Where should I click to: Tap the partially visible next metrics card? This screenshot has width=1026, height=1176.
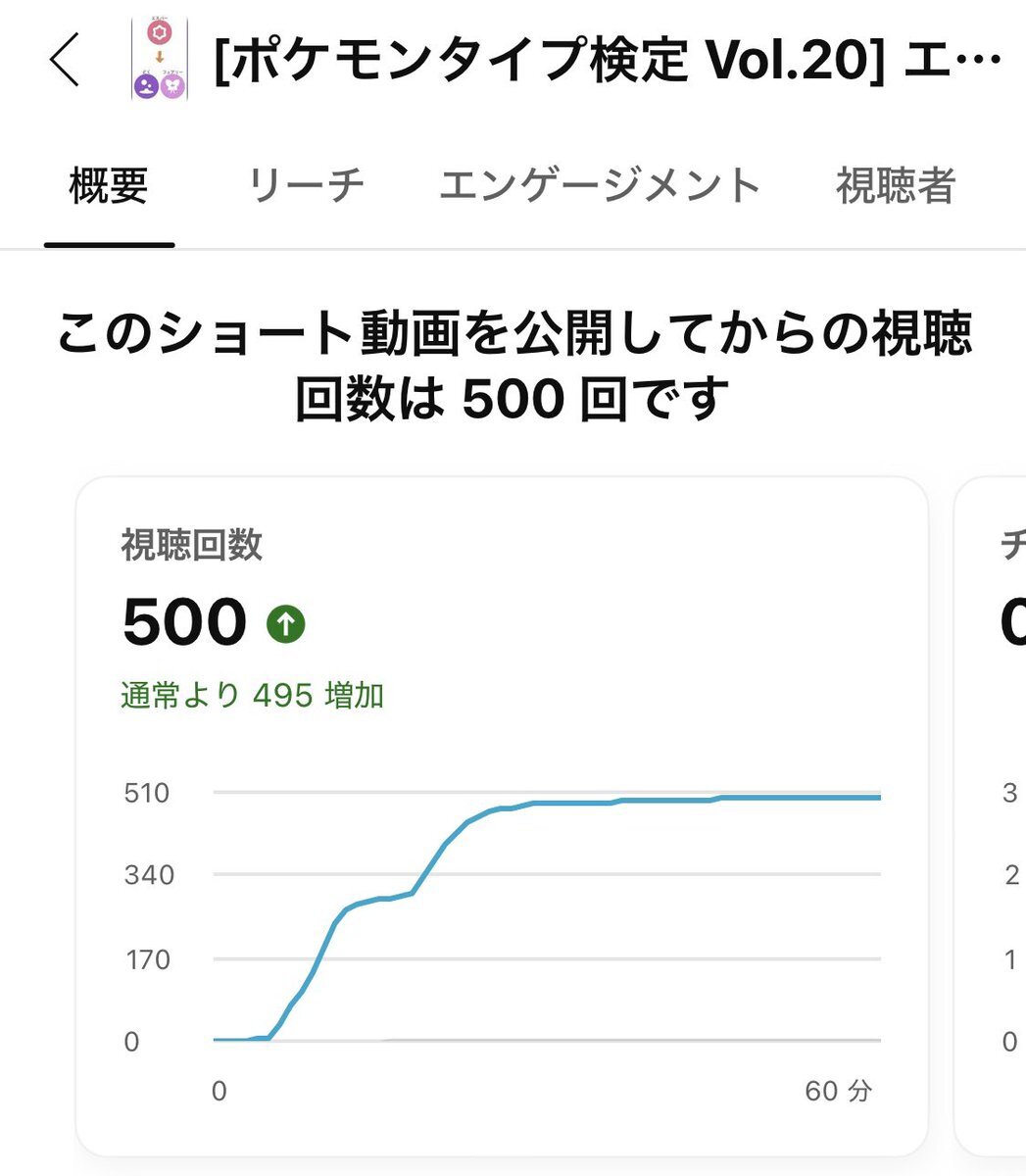coord(990,815)
